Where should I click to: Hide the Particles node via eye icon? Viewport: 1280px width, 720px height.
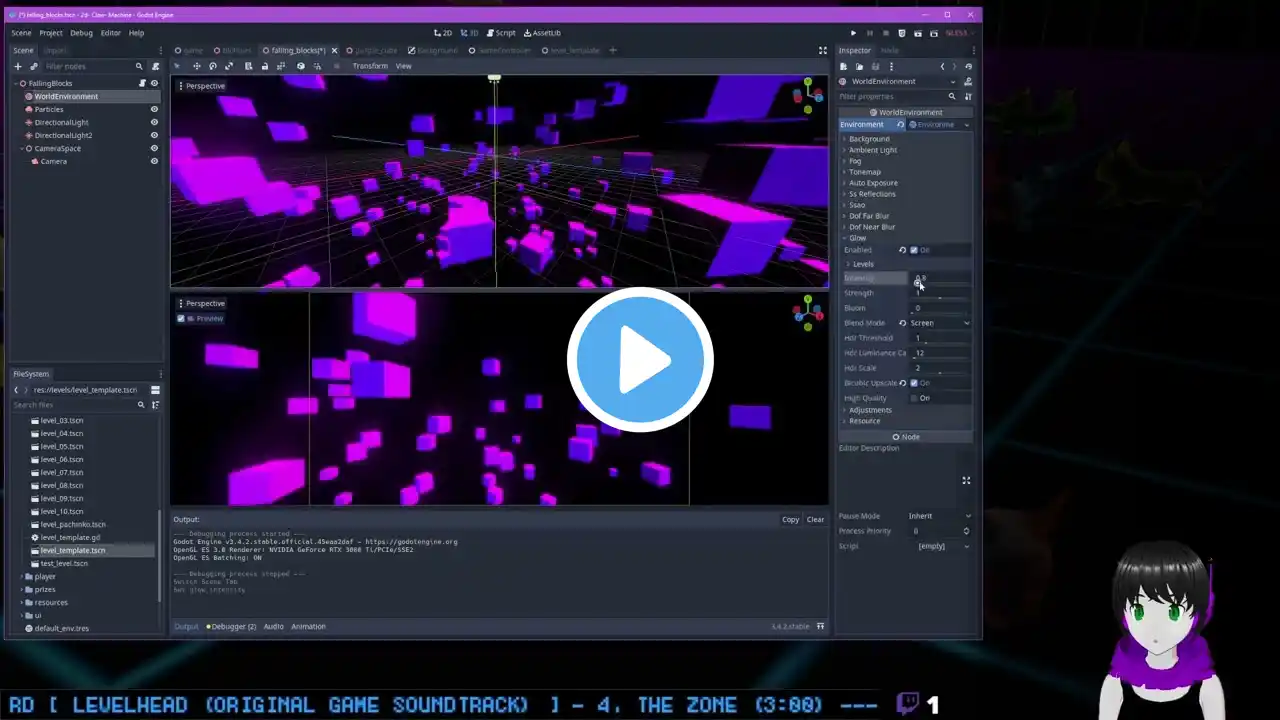(x=154, y=109)
